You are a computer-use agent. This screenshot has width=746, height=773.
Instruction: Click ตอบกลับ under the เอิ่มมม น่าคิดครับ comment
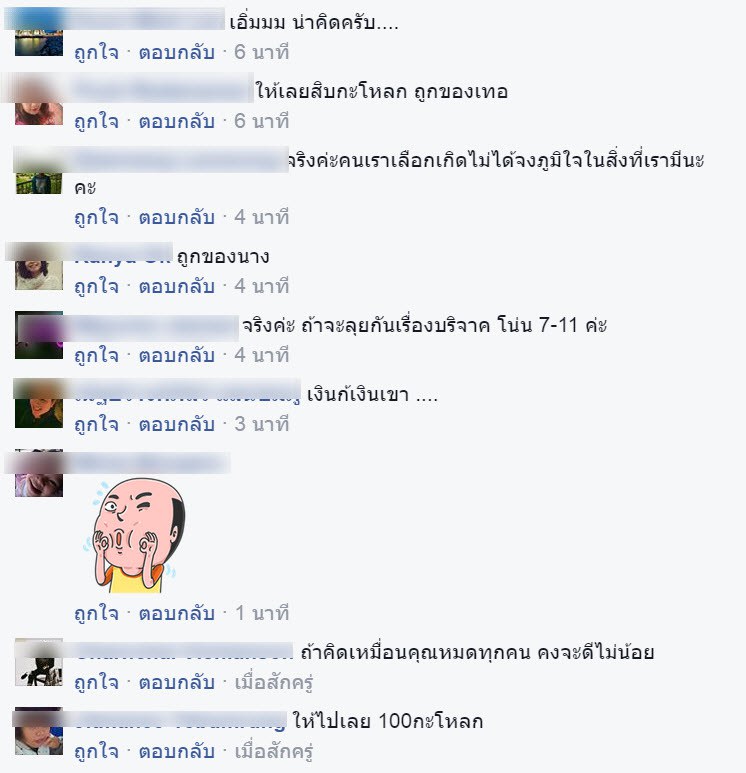pyautogui.click(x=177, y=52)
